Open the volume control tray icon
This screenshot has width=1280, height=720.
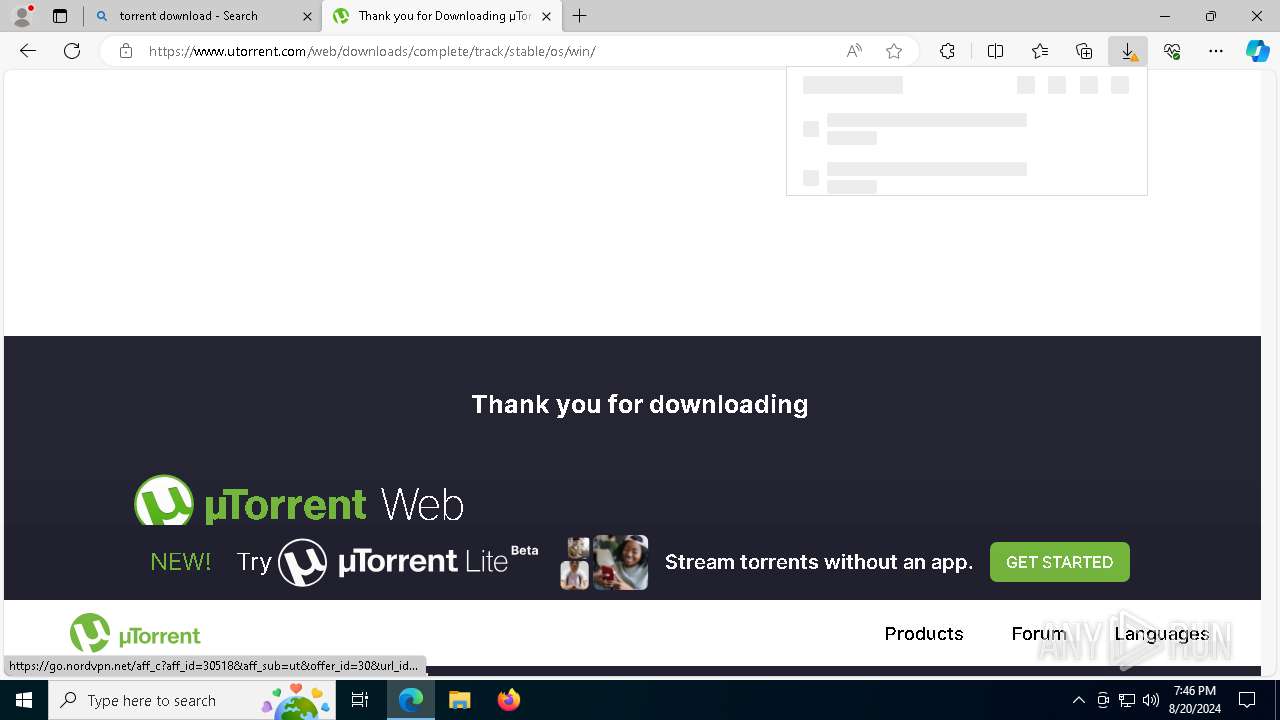[x=1151, y=700]
